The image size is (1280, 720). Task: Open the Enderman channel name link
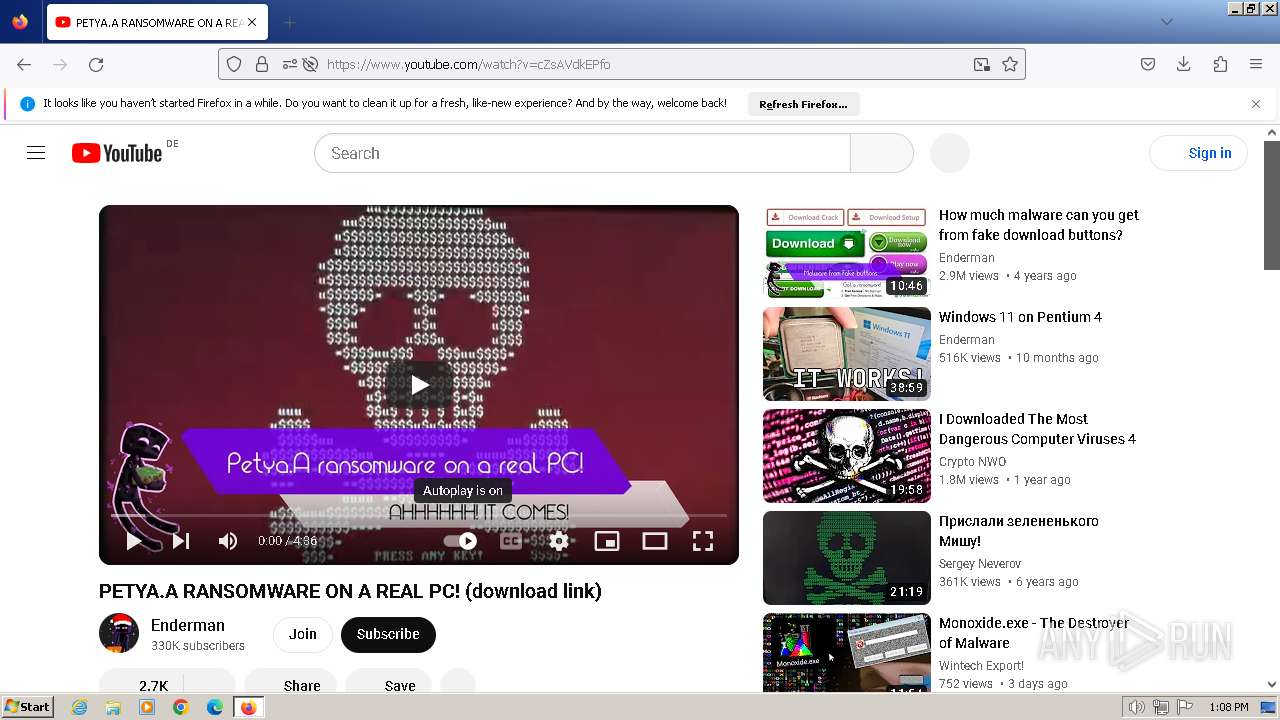[188, 625]
